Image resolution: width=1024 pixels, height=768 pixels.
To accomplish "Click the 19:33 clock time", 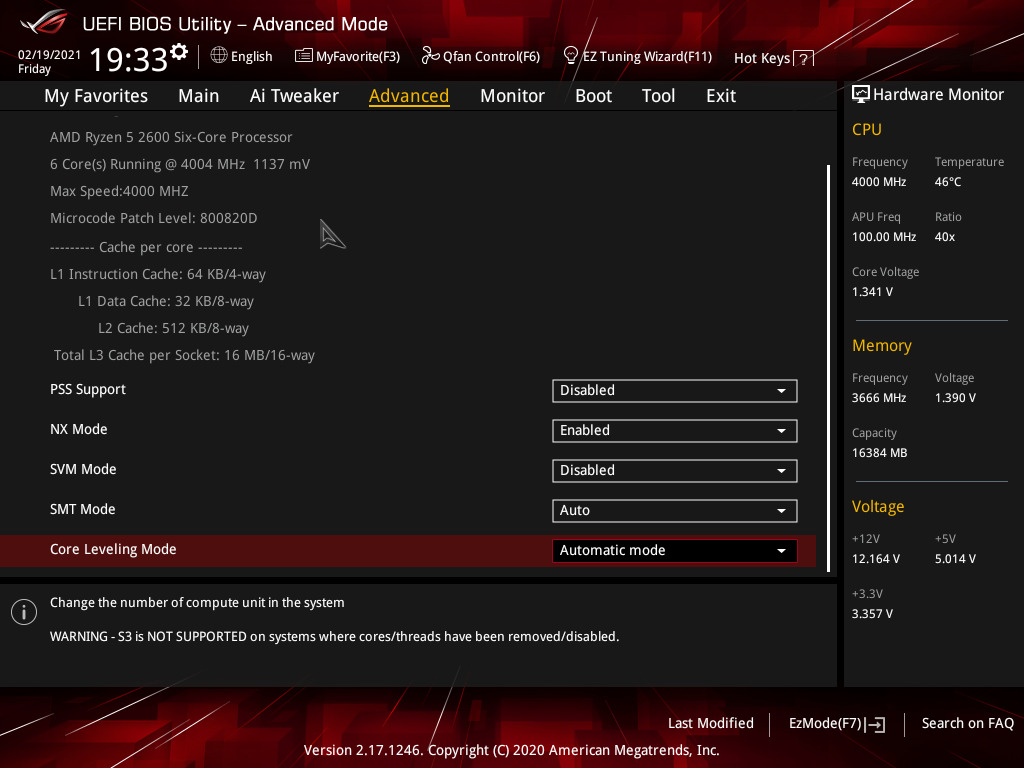I will 129,59.
